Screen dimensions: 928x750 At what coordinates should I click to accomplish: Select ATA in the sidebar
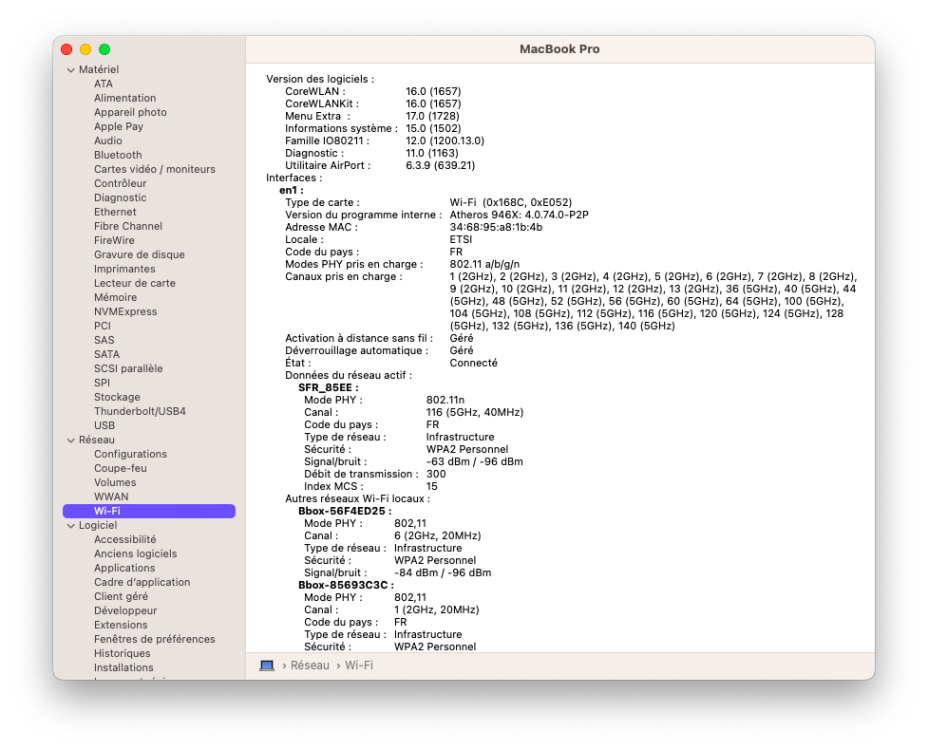click(103, 84)
